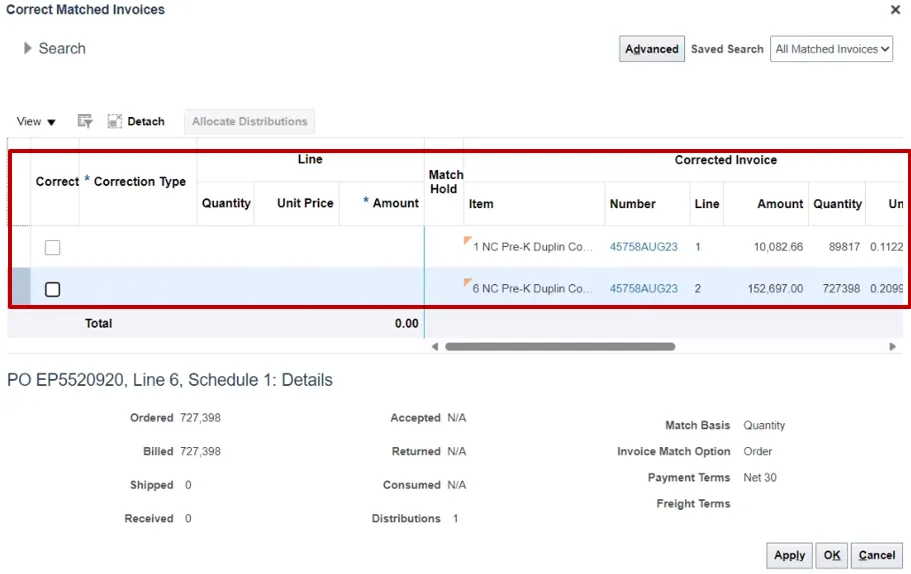The height and width of the screenshot is (574, 911).
Task: Click the quantity 89817 cell
Action: [844, 247]
